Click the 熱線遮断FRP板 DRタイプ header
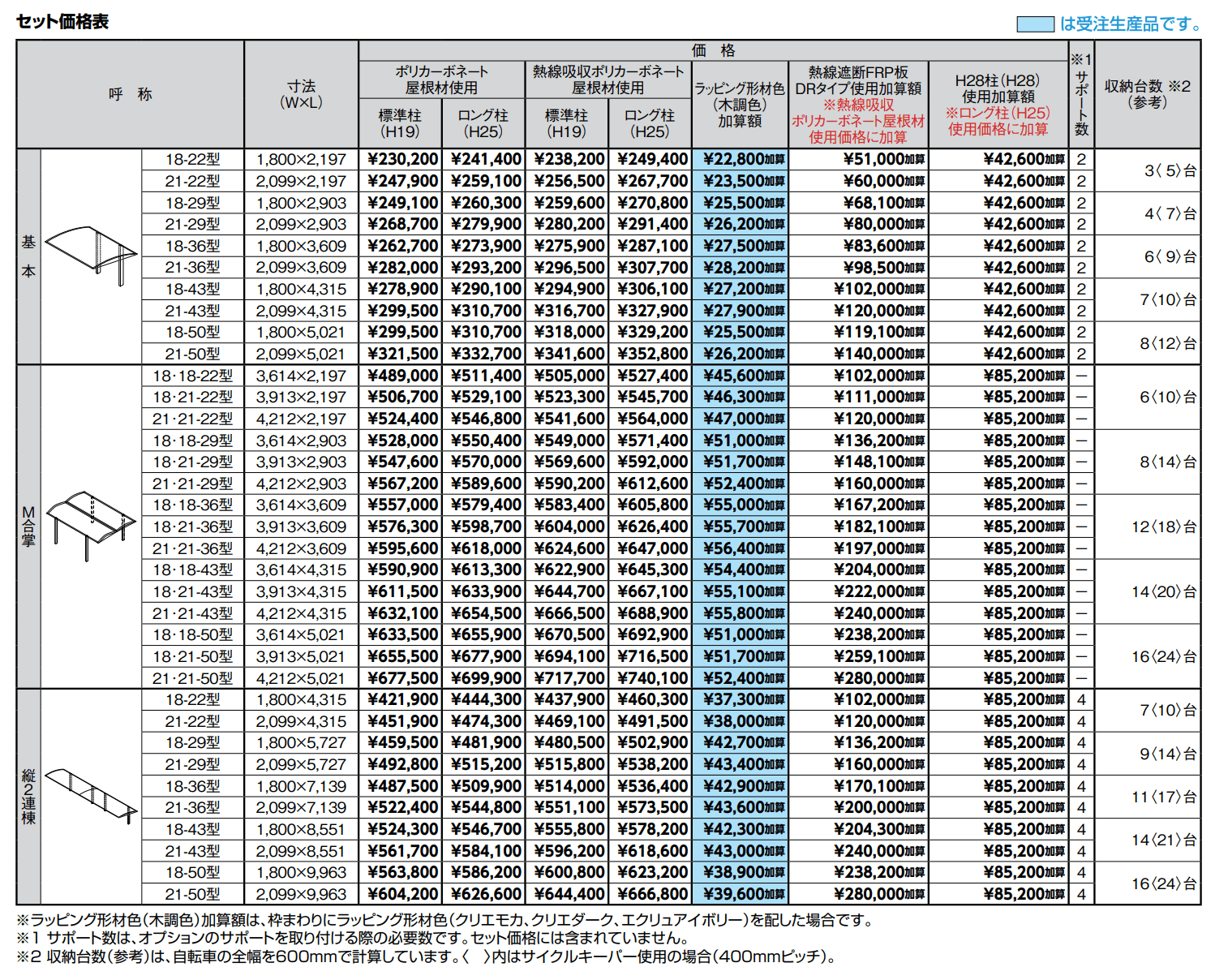 click(x=858, y=105)
